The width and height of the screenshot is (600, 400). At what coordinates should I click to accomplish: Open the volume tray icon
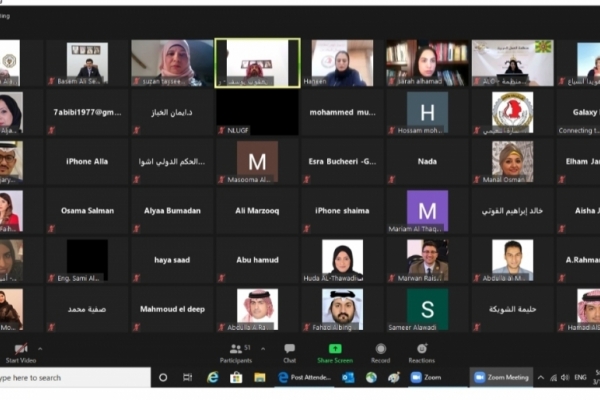click(x=565, y=378)
